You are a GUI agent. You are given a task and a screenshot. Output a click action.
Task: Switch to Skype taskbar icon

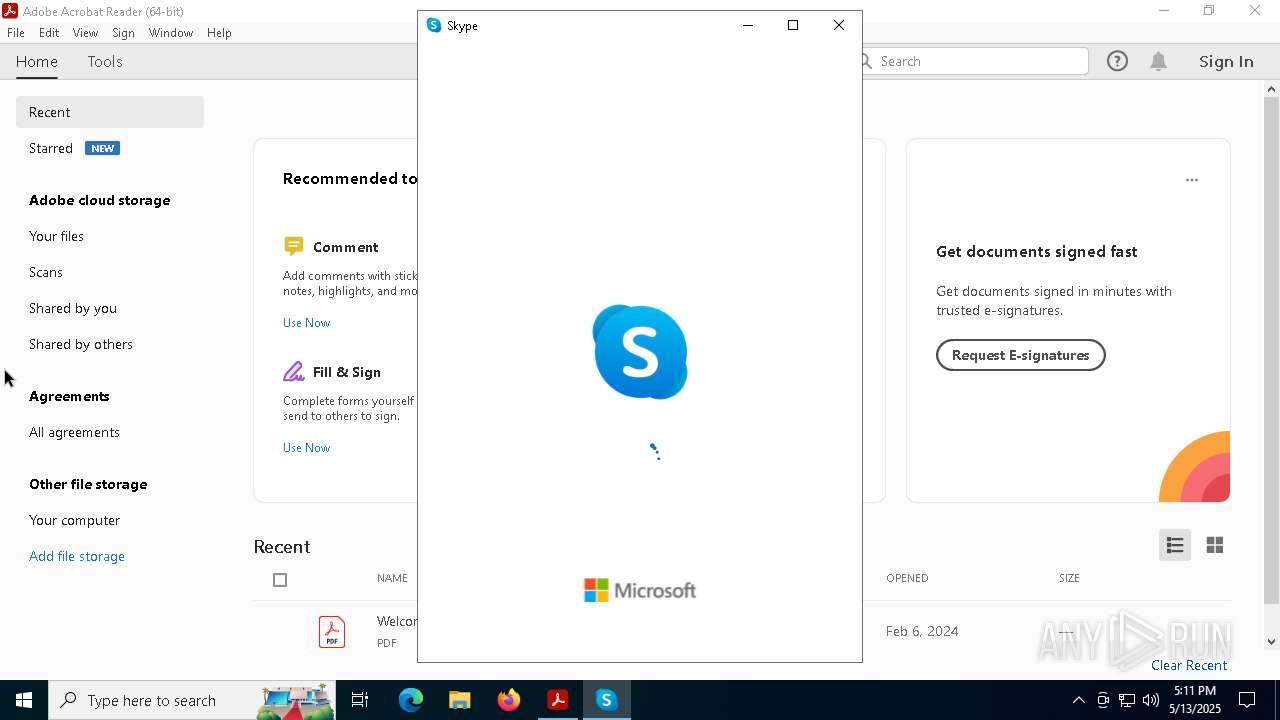click(606, 700)
